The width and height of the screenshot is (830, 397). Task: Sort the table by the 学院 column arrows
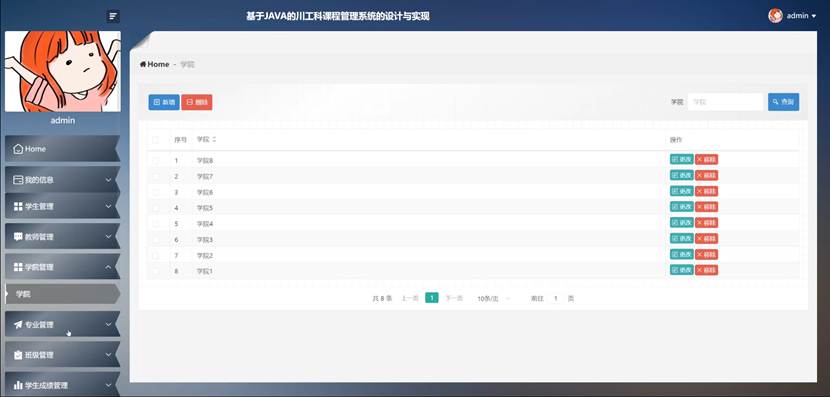click(x=214, y=140)
